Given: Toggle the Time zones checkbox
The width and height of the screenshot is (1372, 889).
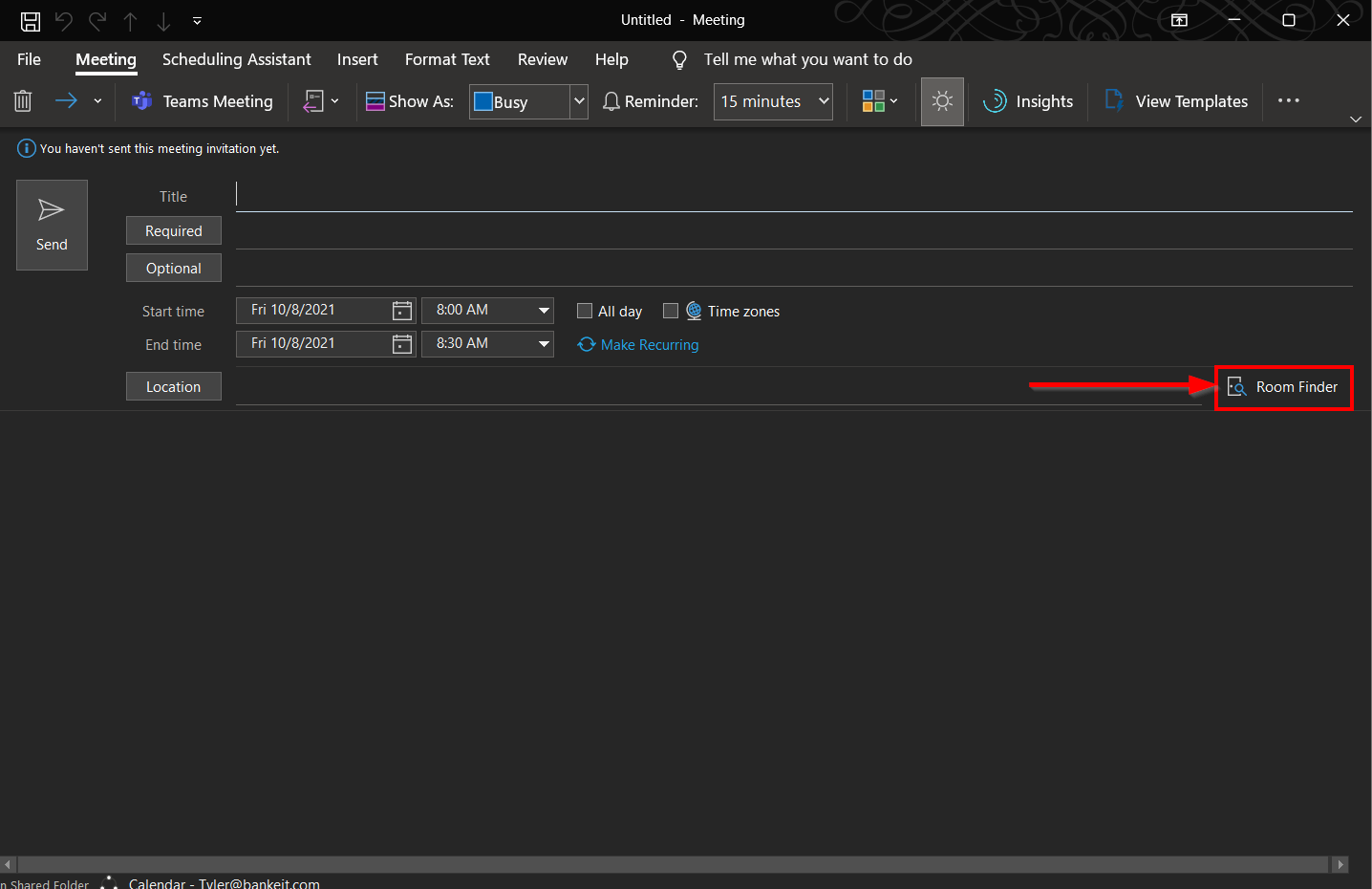Looking at the screenshot, I should [x=670, y=311].
